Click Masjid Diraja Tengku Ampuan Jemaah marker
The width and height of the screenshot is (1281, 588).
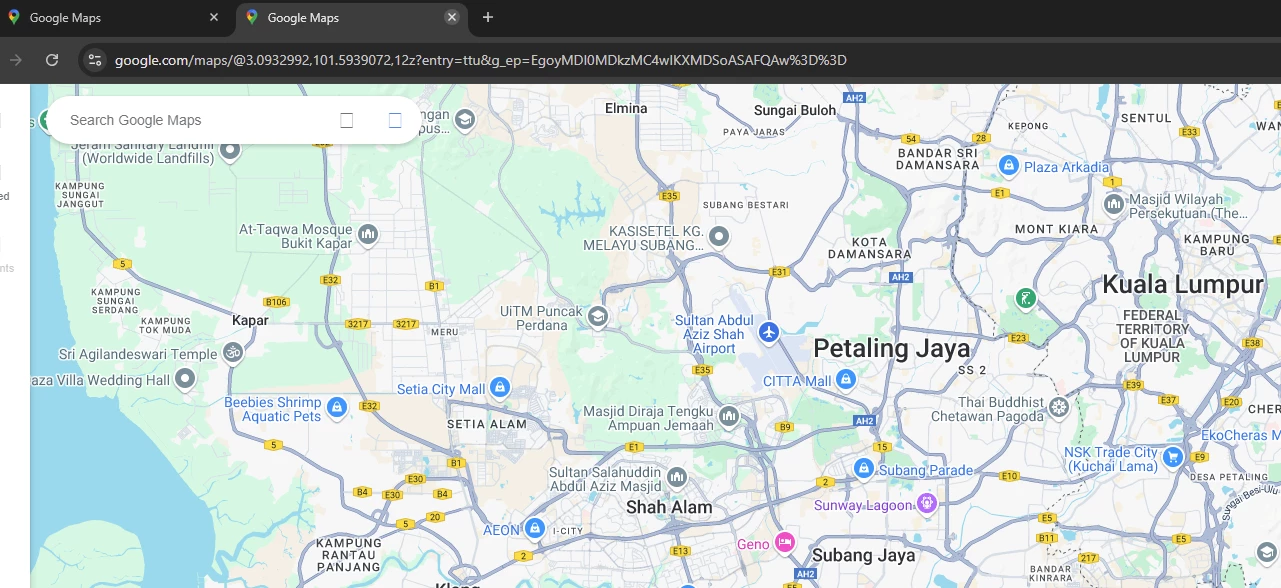(729, 415)
